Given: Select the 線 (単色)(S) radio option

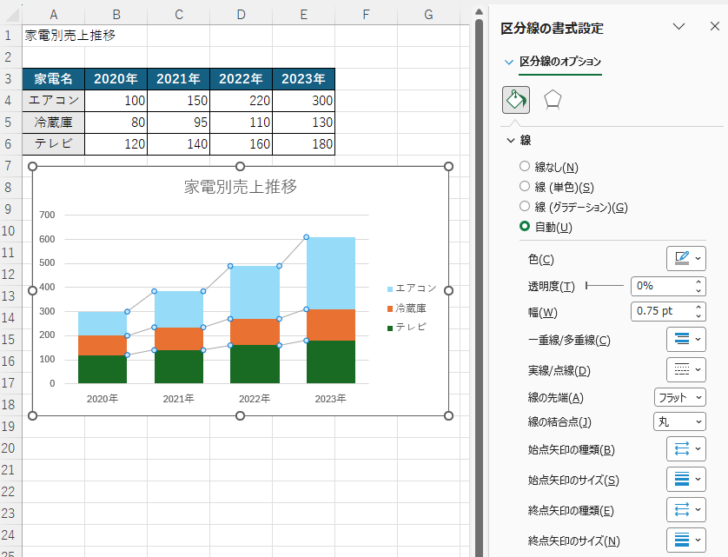Looking at the screenshot, I should pos(525,186).
